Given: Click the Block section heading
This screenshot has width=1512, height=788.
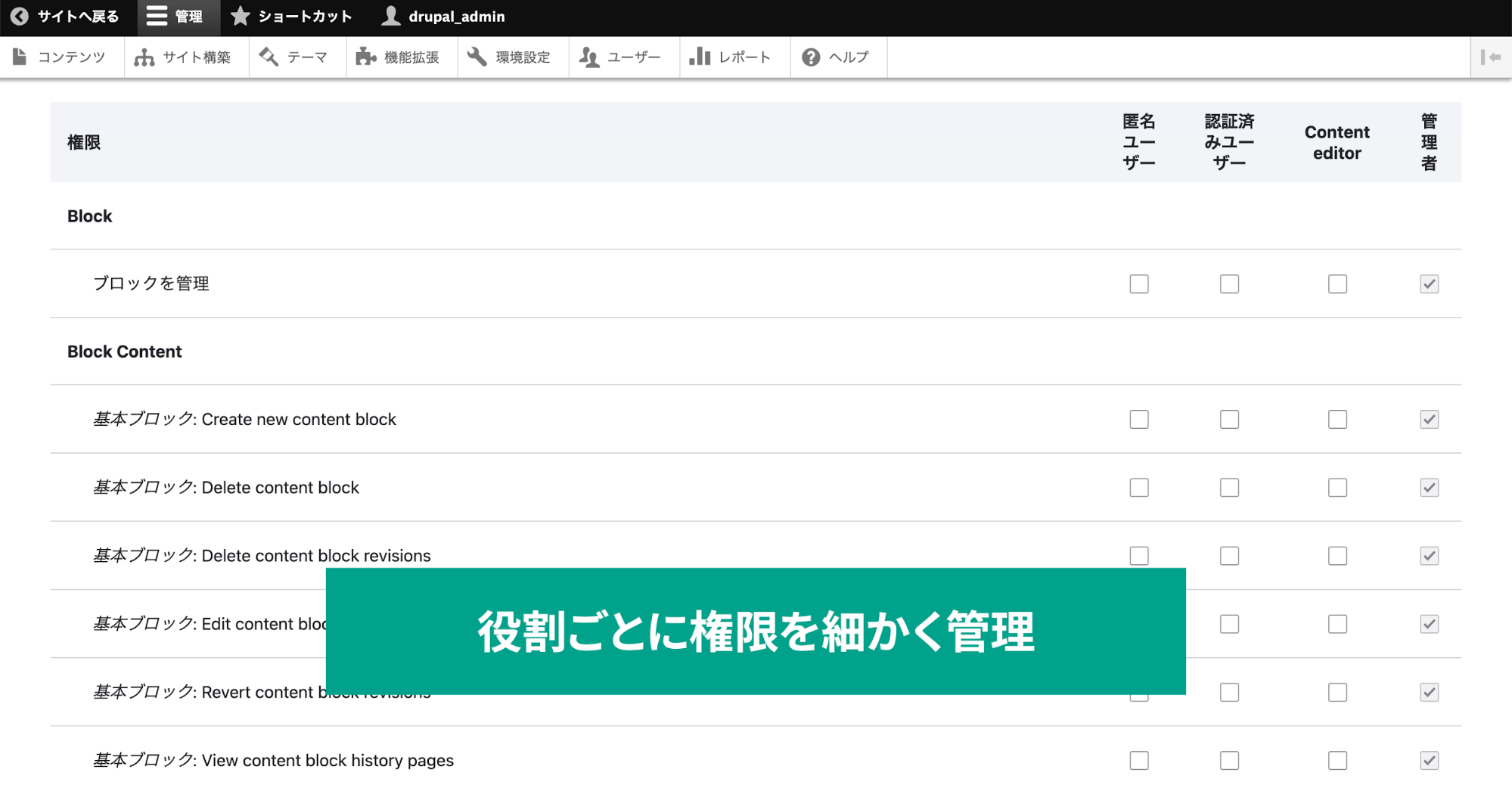Looking at the screenshot, I should pyautogui.click(x=90, y=216).
